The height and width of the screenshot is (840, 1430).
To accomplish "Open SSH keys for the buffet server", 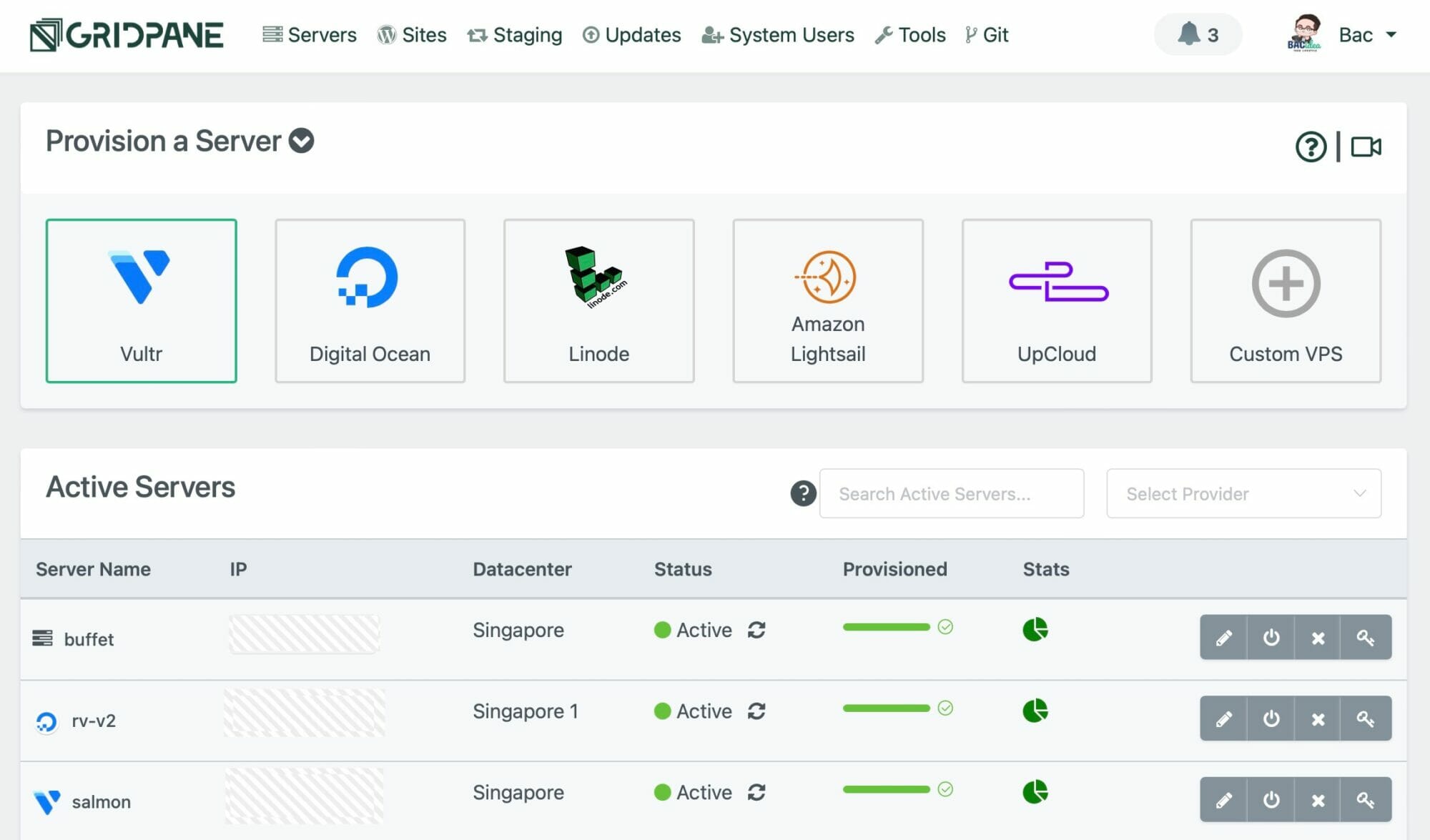I will coord(1366,637).
